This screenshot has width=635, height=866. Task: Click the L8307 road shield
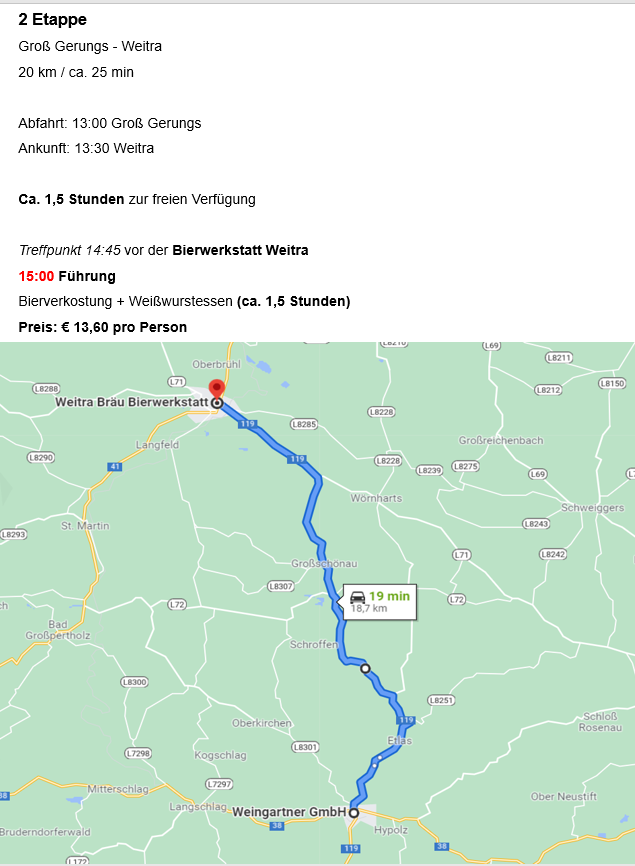(281, 586)
